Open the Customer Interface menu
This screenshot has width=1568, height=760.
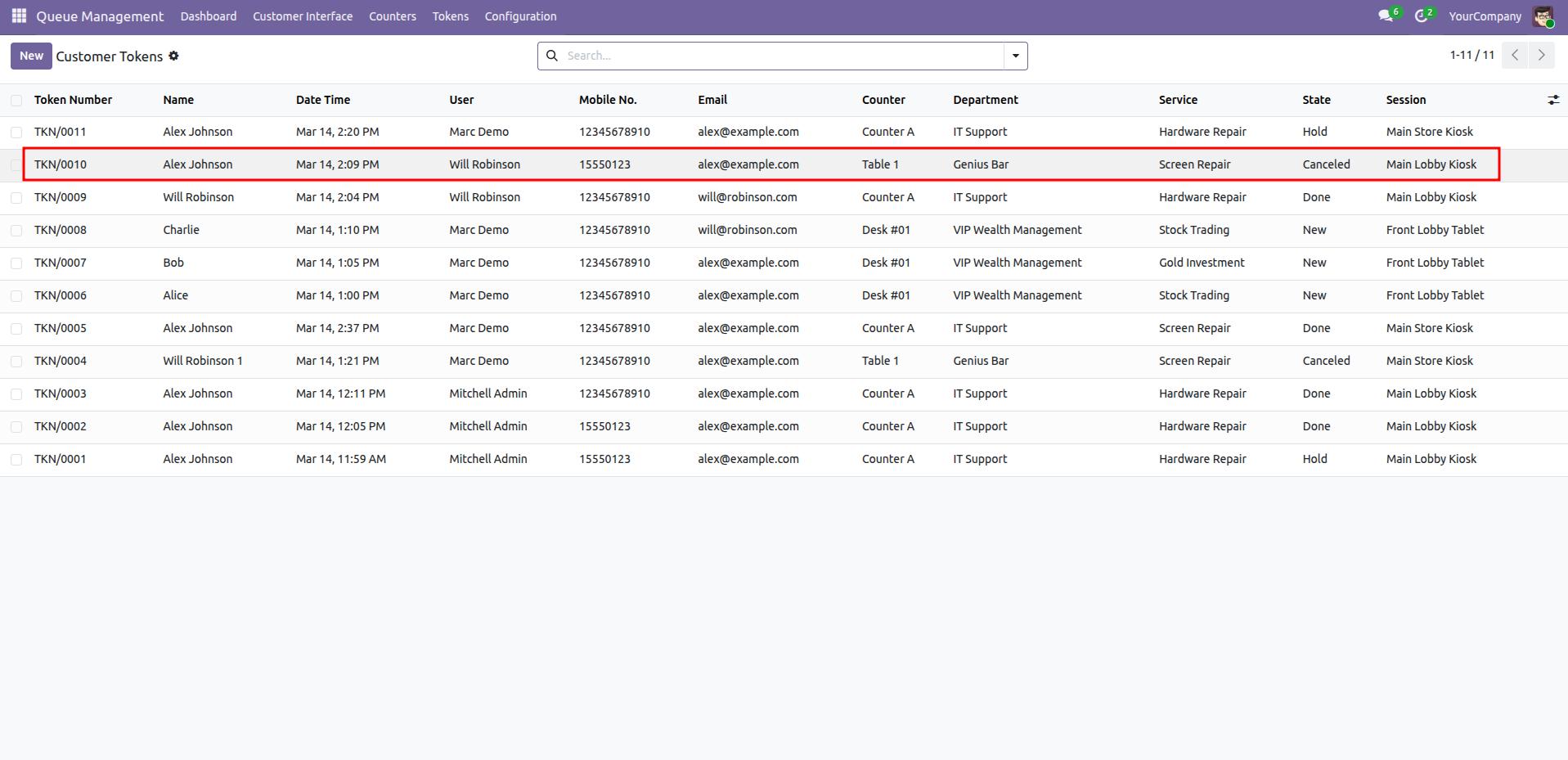(x=303, y=16)
